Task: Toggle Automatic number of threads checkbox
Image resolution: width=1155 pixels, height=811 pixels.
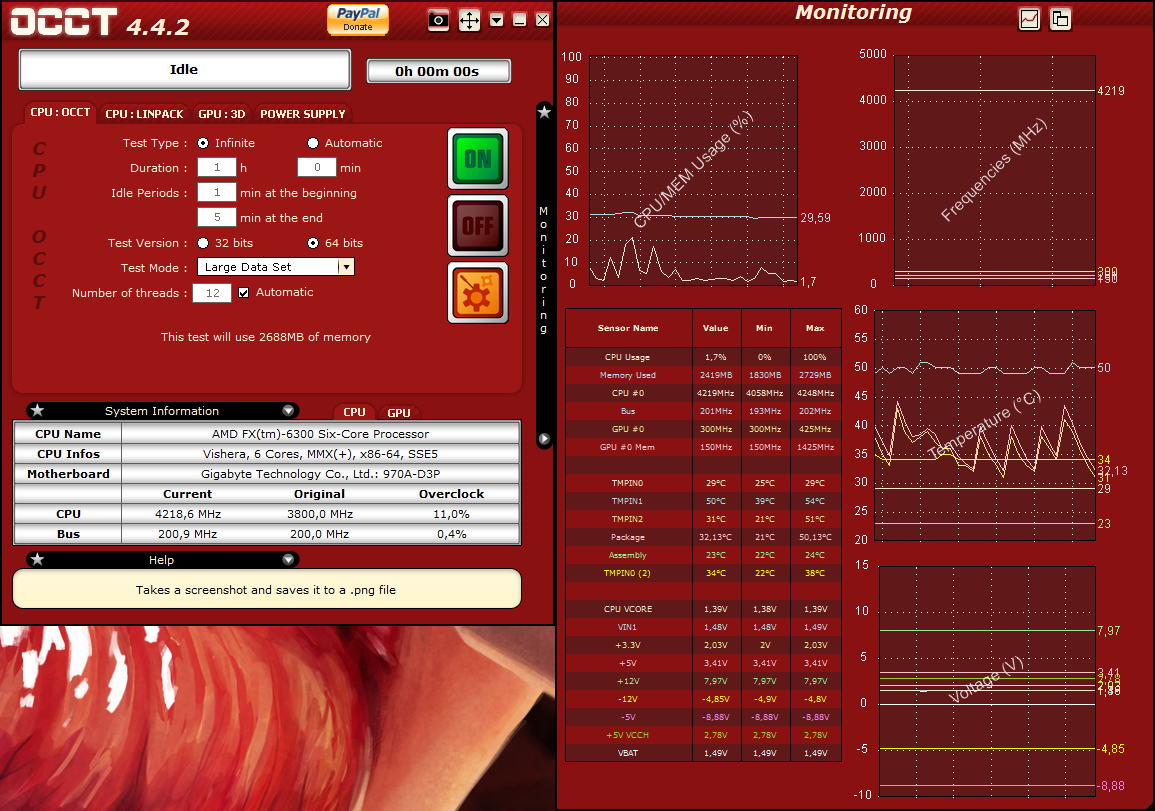Action: coord(243,292)
